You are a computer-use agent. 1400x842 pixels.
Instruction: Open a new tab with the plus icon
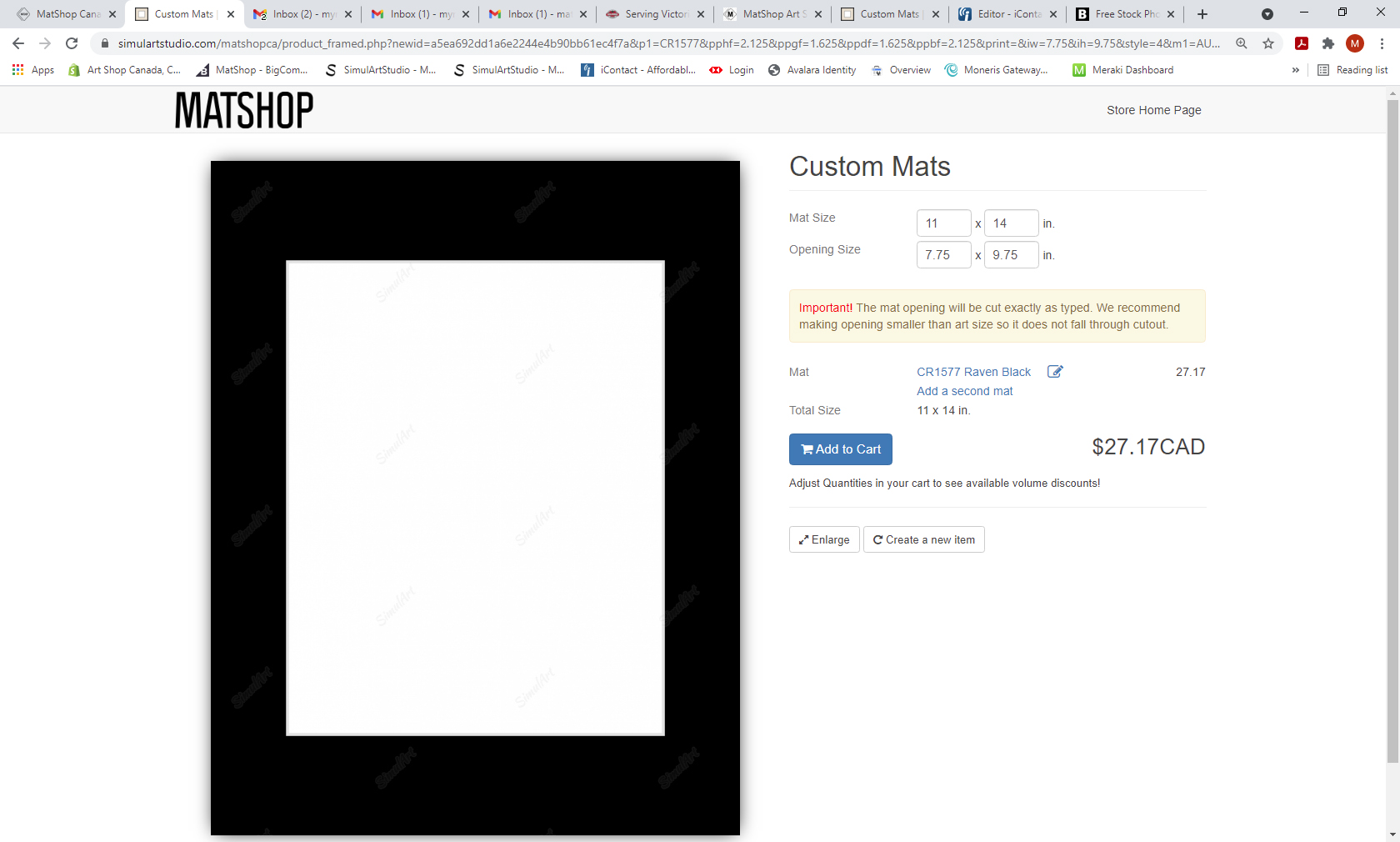point(1202,14)
